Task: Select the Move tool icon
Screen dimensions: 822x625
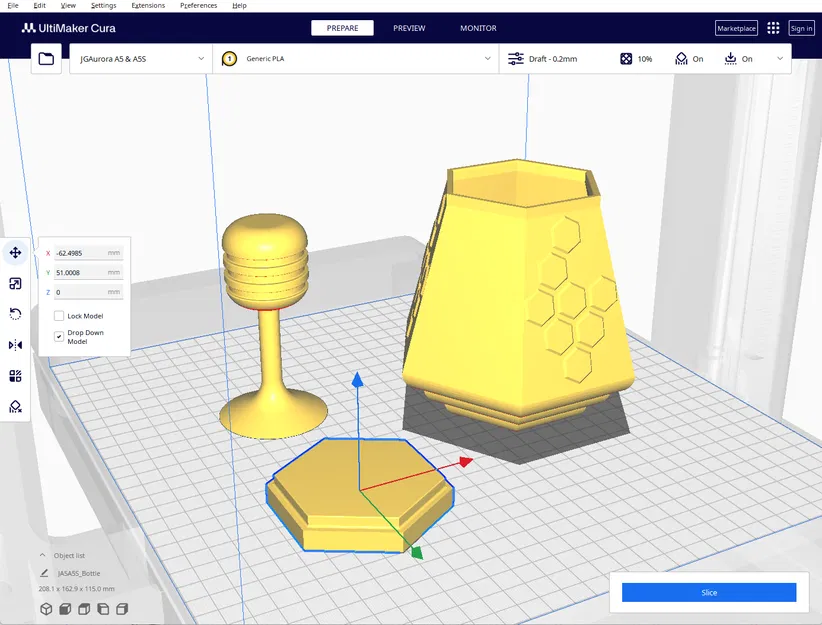Action: [x=15, y=253]
